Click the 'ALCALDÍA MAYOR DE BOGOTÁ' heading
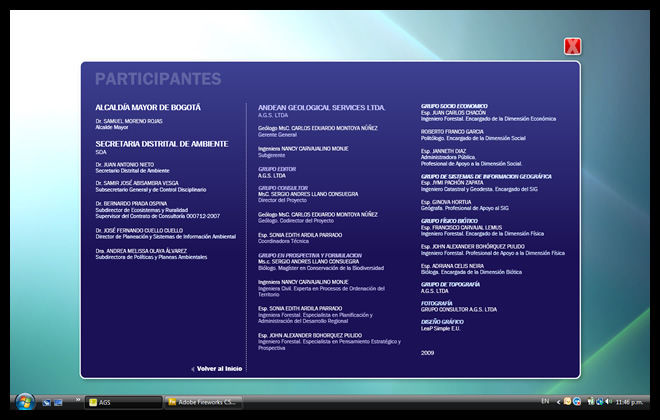Viewport: 660px width, 420px height. click(x=147, y=107)
